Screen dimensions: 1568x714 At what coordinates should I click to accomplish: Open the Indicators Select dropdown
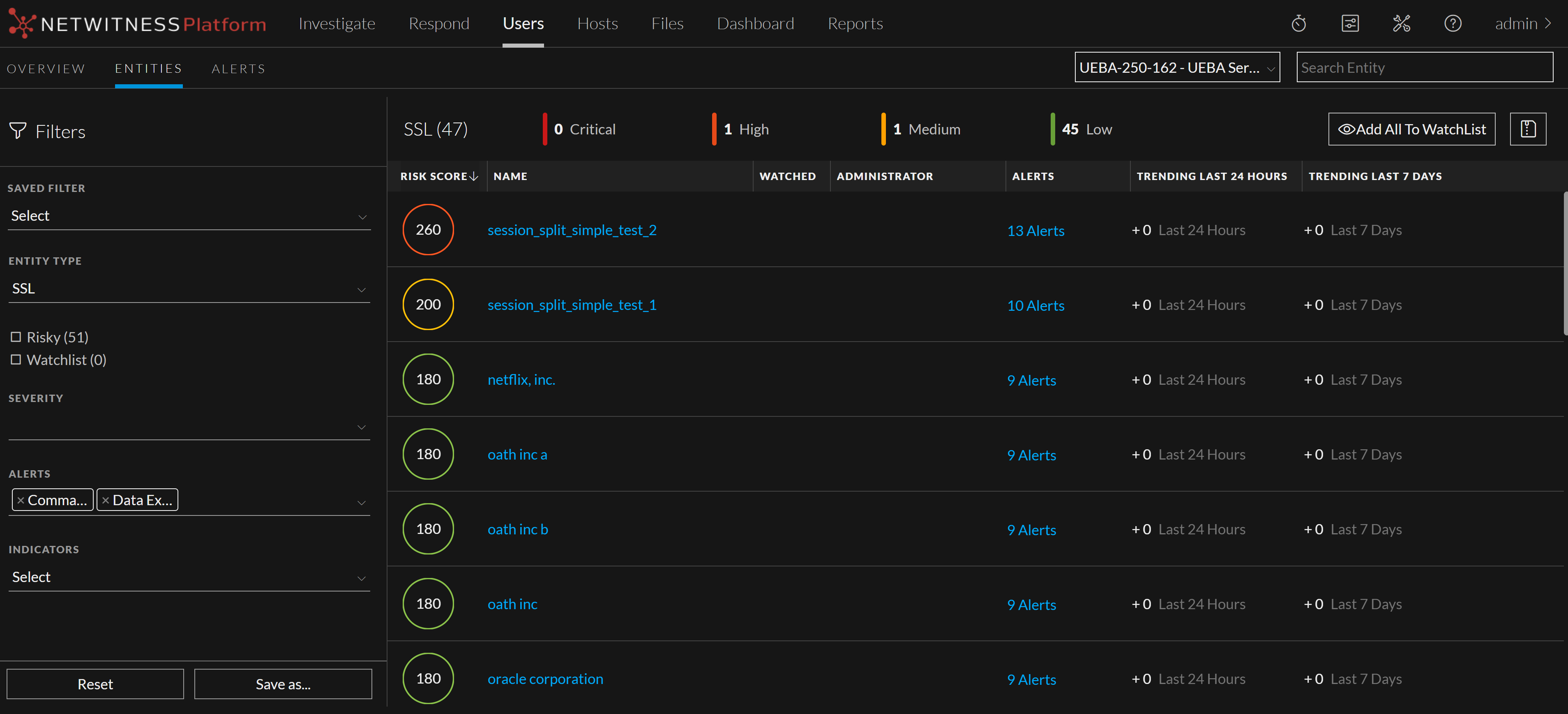click(189, 577)
